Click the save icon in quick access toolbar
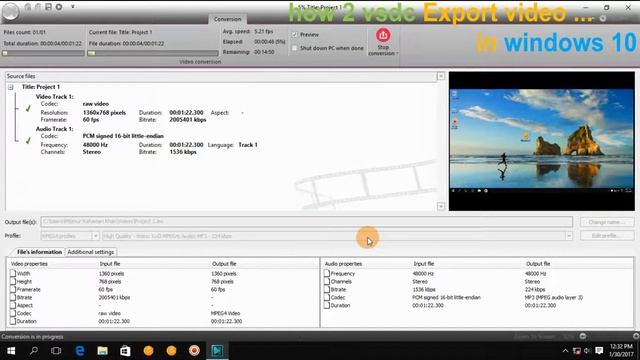This screenshot has height=360, width=640. pyautogui.click(x=48, y=7)
